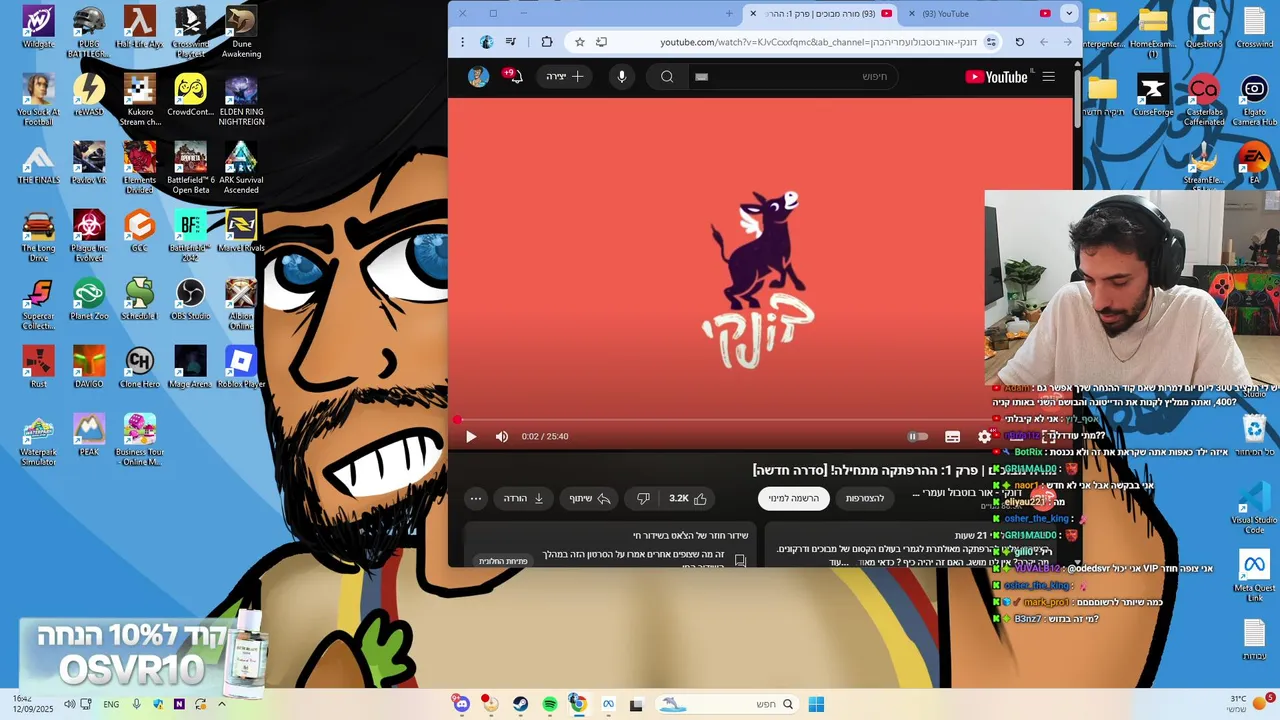Open taskbar volume speaker icon

(69, 704)
